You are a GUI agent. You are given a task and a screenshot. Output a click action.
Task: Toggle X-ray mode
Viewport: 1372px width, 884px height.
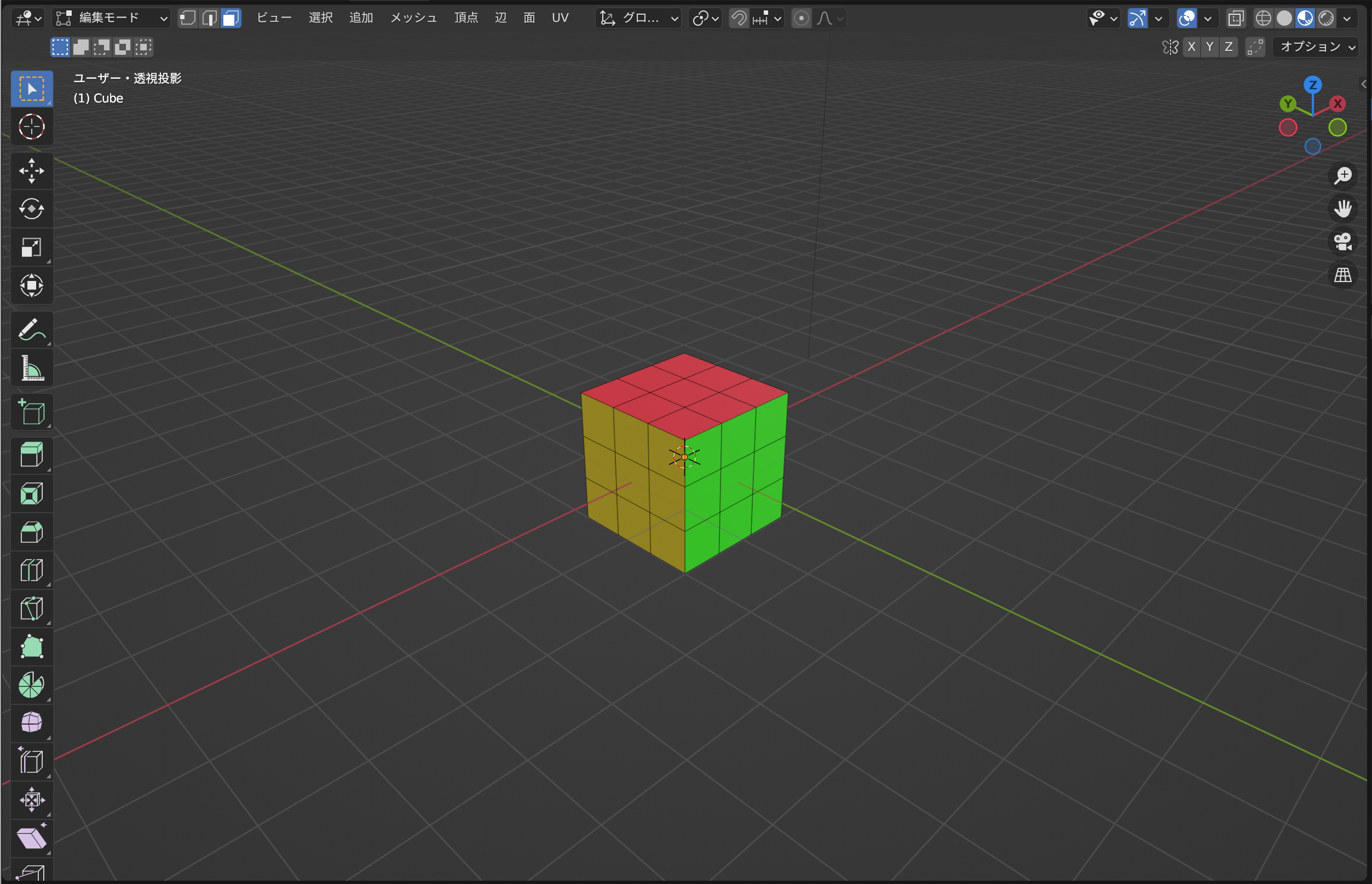(1236, 19)
